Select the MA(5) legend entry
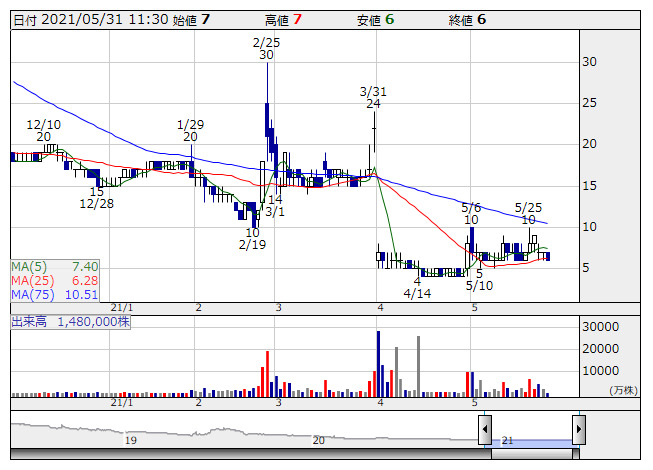This screenshot has height=470, width=653. click(x=55, y=267)
